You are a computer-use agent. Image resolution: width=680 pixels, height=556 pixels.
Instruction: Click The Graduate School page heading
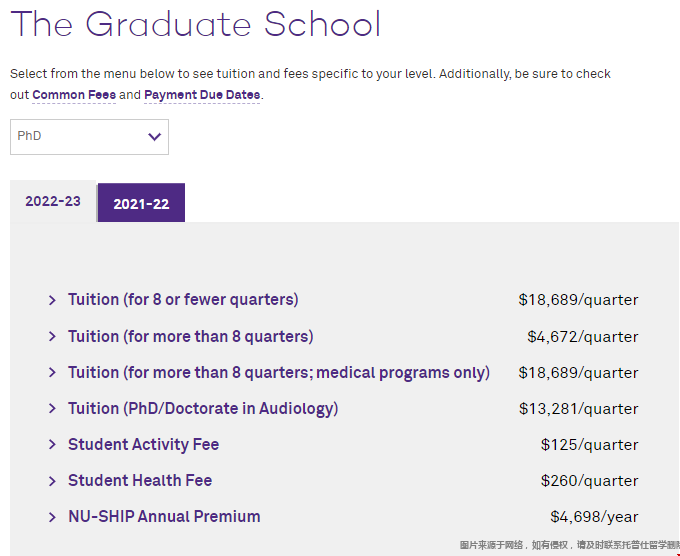(195, 24)
